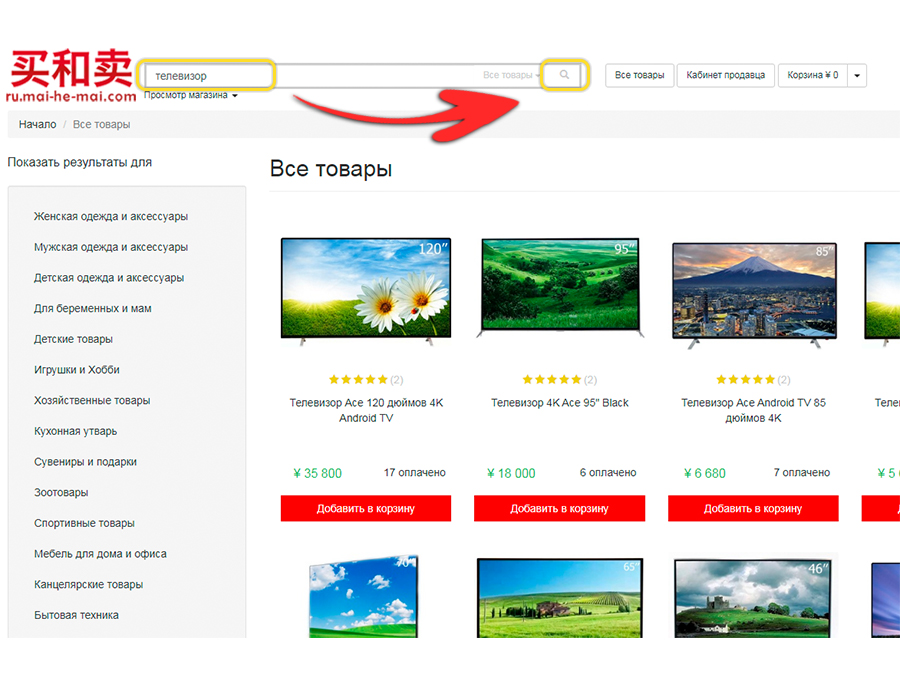Open Канцелярские товары category

pyautogui.click(x=88, y=585)
